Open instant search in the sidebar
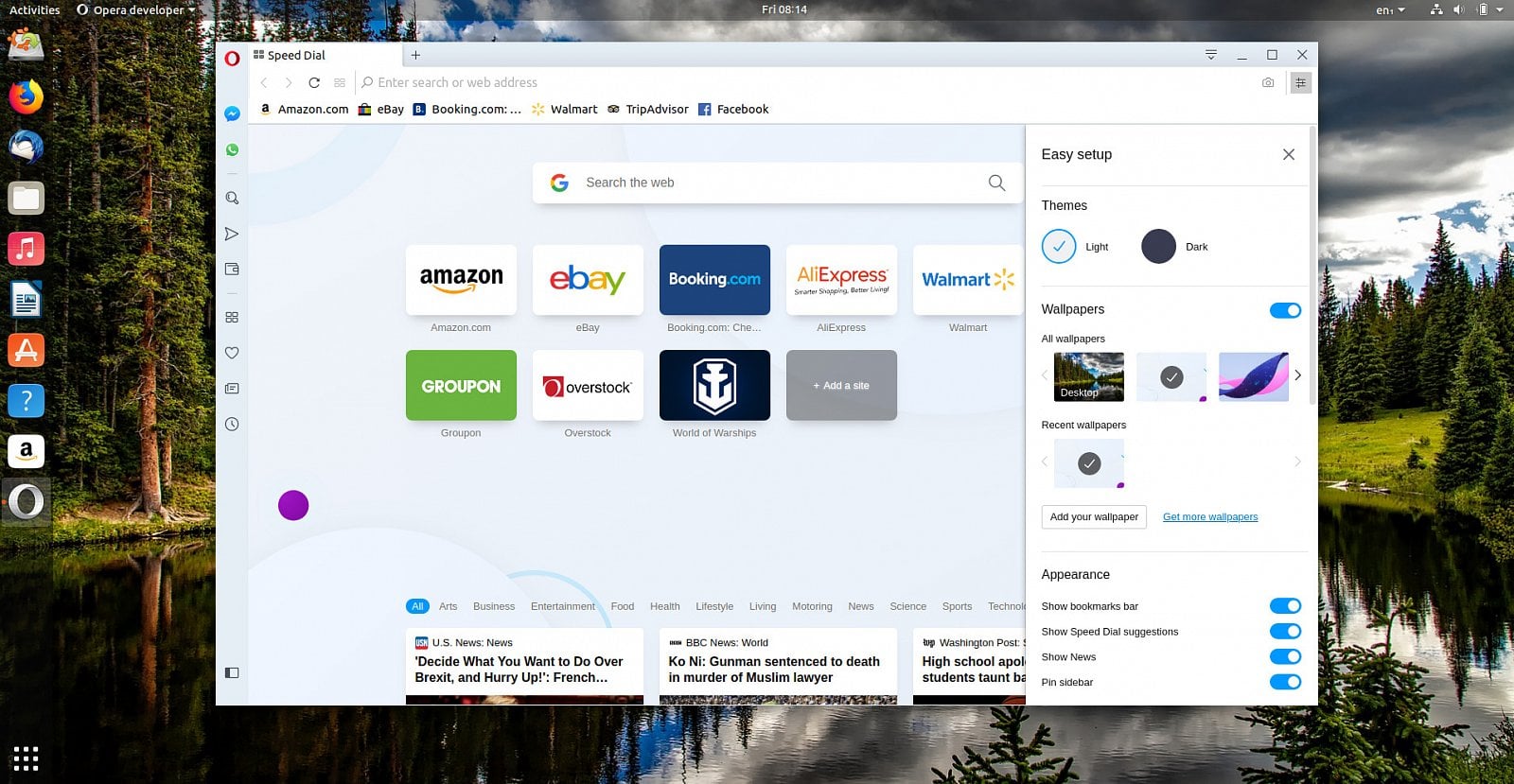 tap(232, 198)
